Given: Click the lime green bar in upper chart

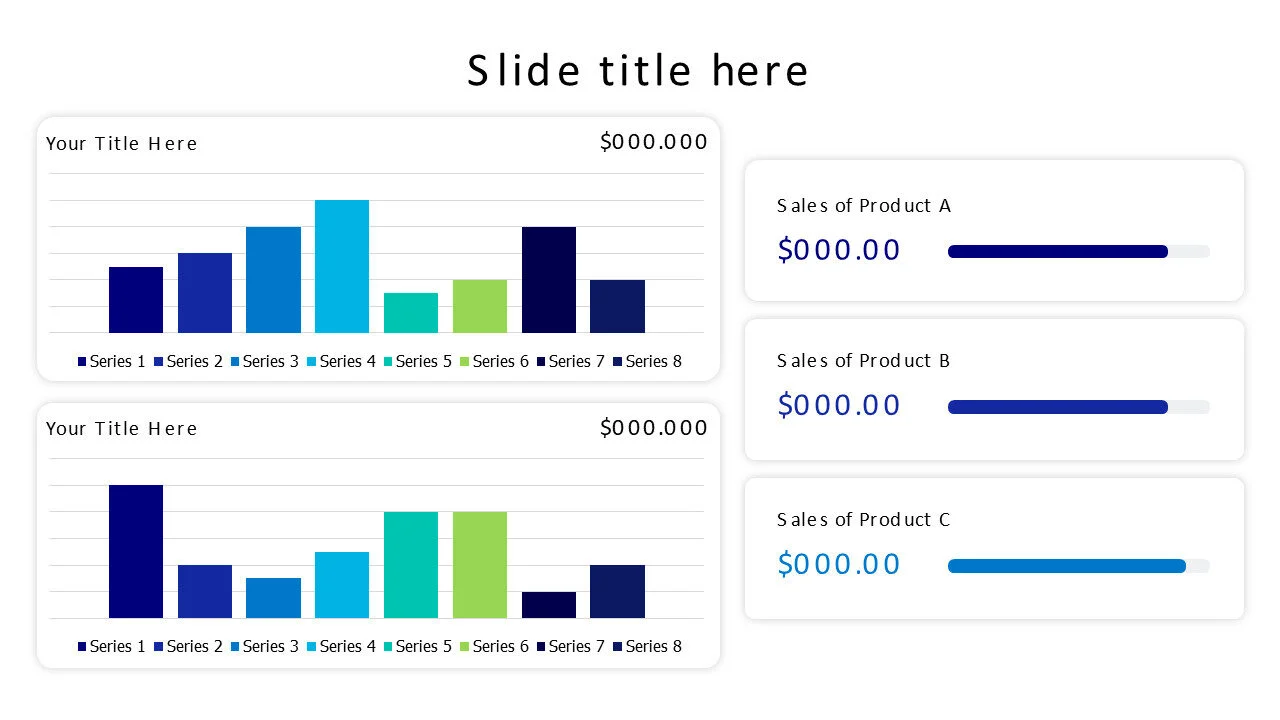Looking at the screenshot, I should [480, 306].
